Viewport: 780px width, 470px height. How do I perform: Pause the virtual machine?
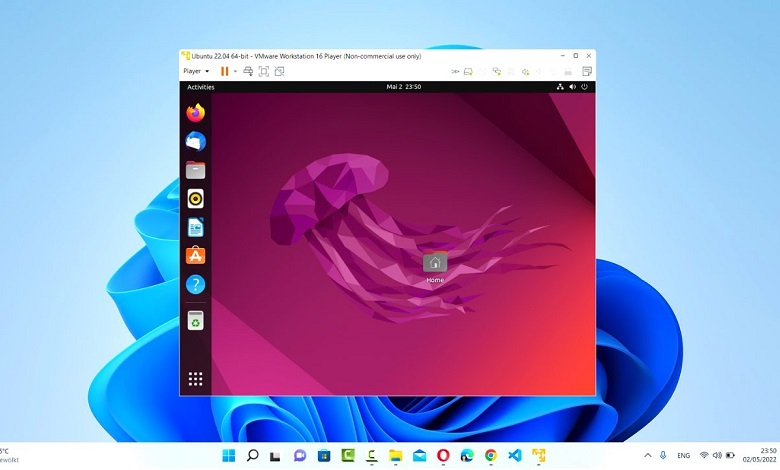[x=224, y=71]
